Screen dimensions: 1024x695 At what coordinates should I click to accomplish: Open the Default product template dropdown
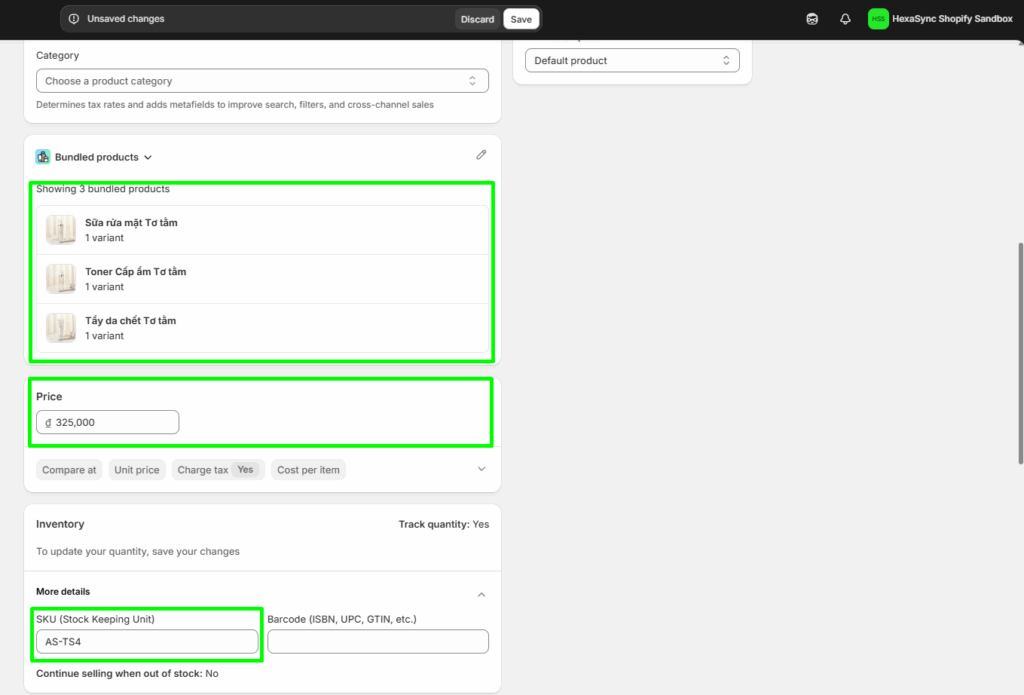[x=632, y=61]
